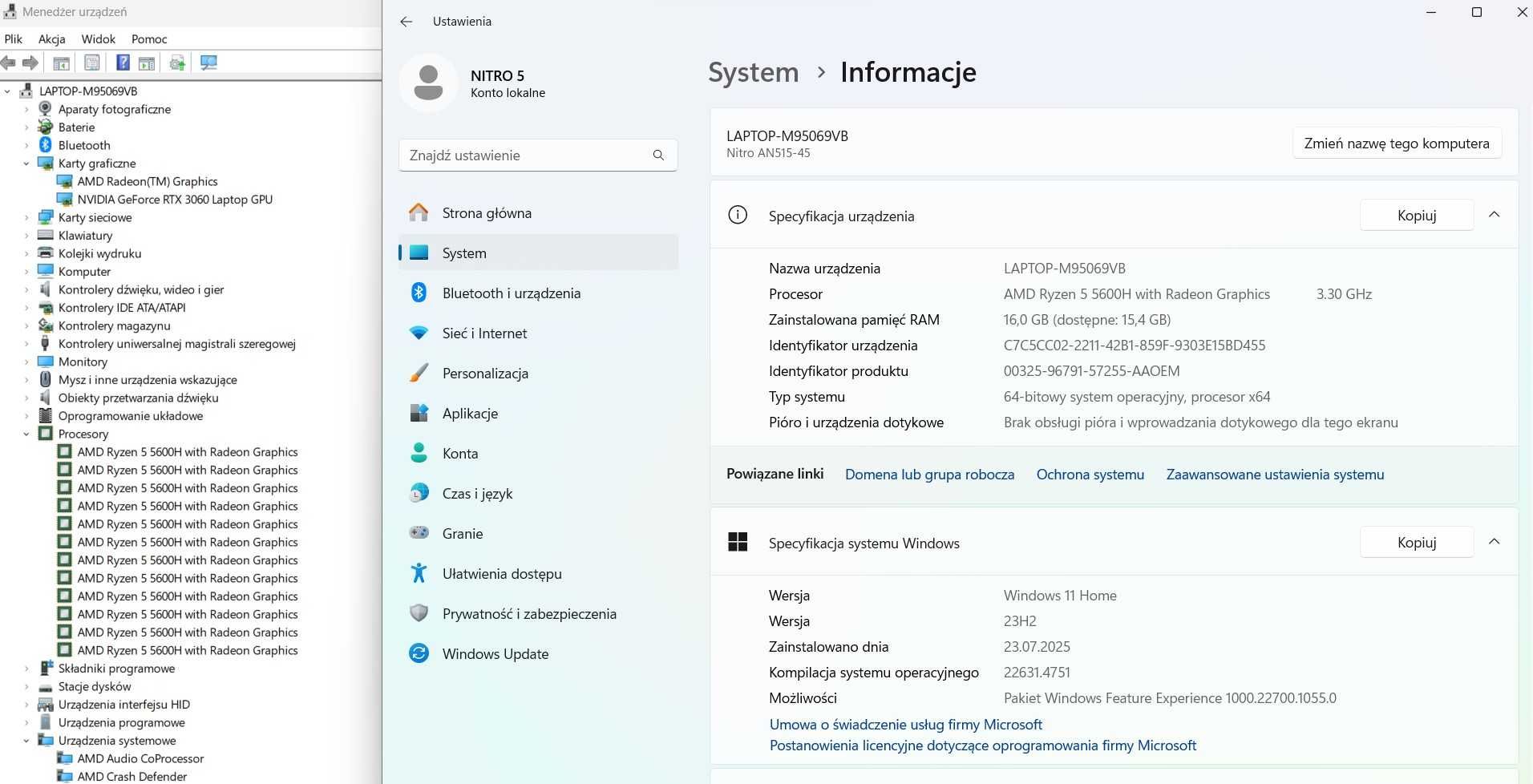Viewport: 1533px width, 784px height.
Task: Expand the Stacje dysków node
Action: click(26, 686)
